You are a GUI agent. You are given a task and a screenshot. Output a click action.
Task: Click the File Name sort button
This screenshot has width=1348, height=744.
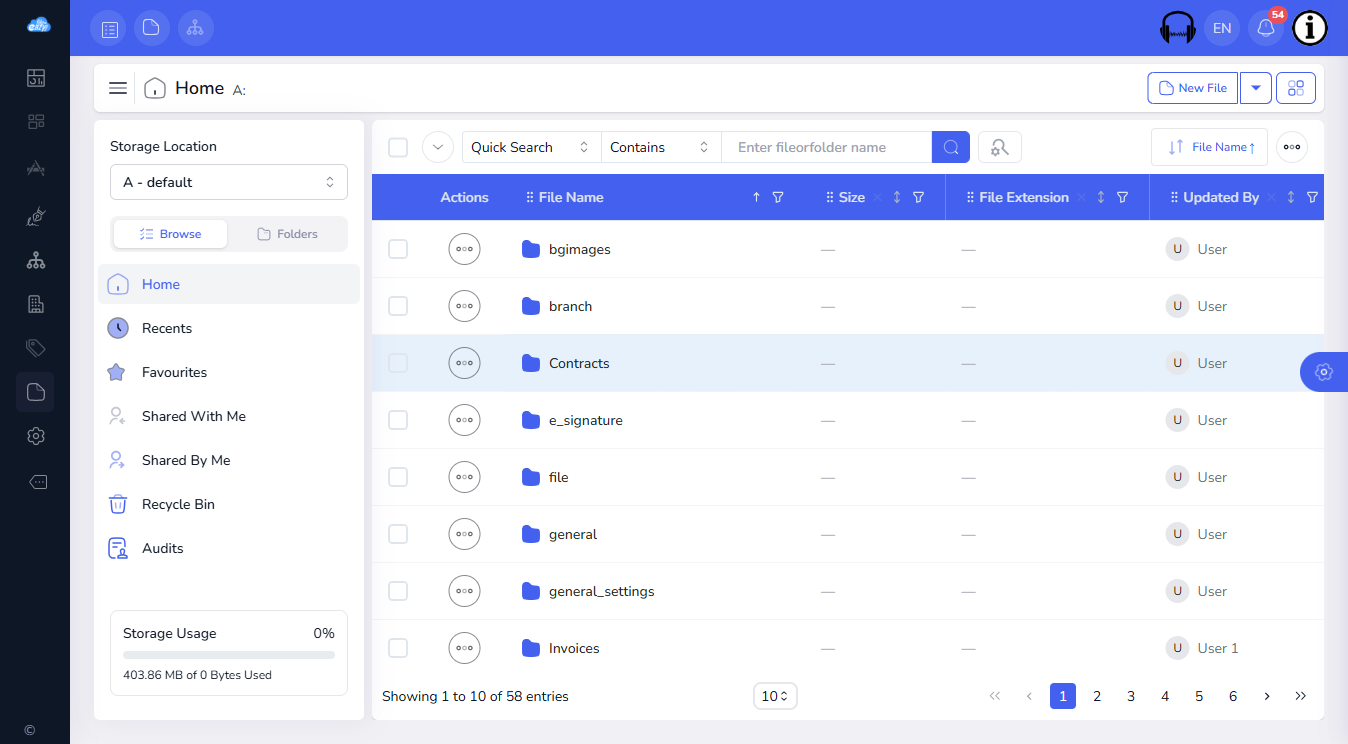coord(1209,147)
